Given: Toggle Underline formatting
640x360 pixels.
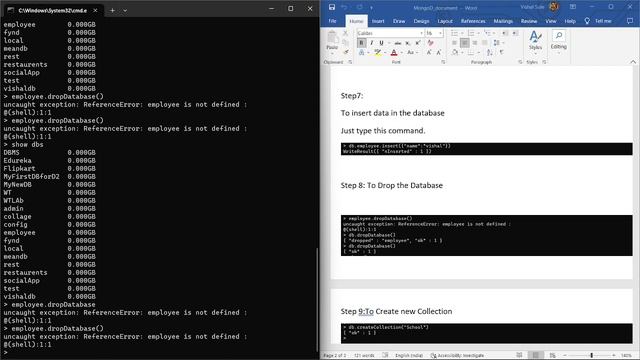Looking at the screenshot, I should [x=381, y=43].
